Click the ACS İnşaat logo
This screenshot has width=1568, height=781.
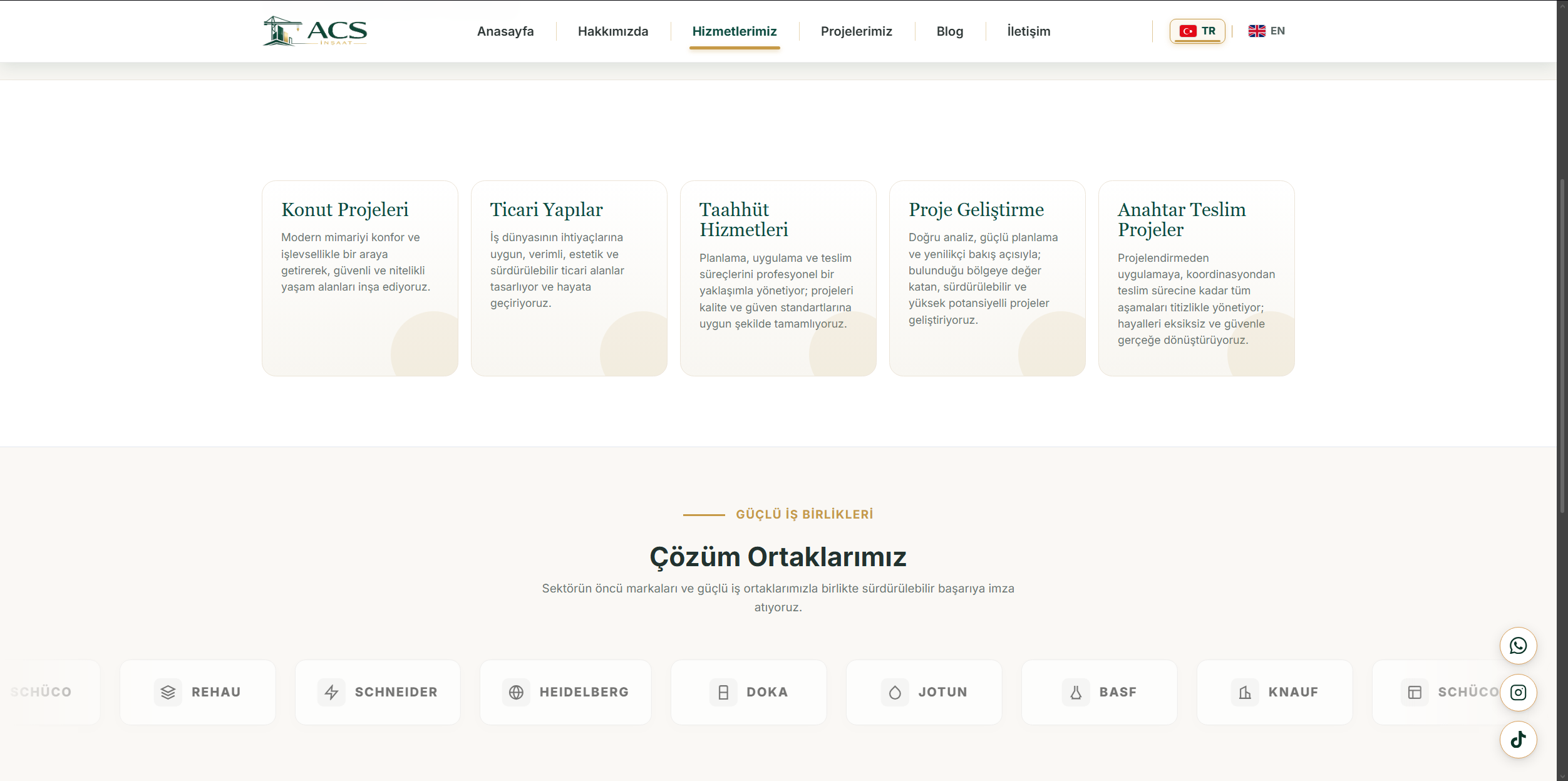(x=315, y=31)
